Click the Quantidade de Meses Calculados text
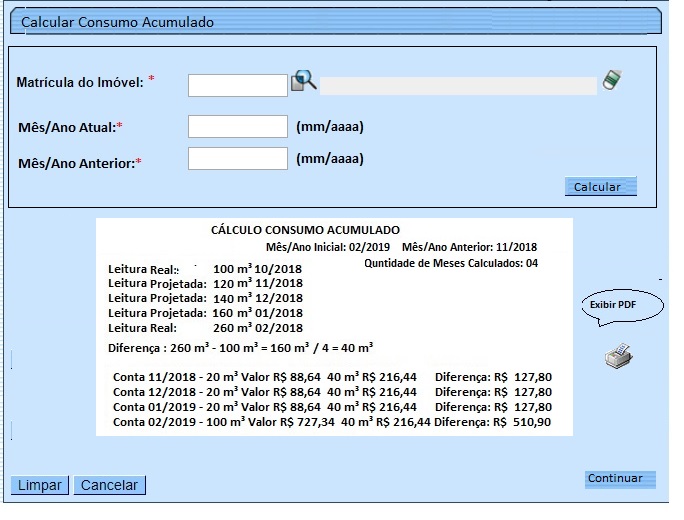684x520 pixels. coord(452,263)
